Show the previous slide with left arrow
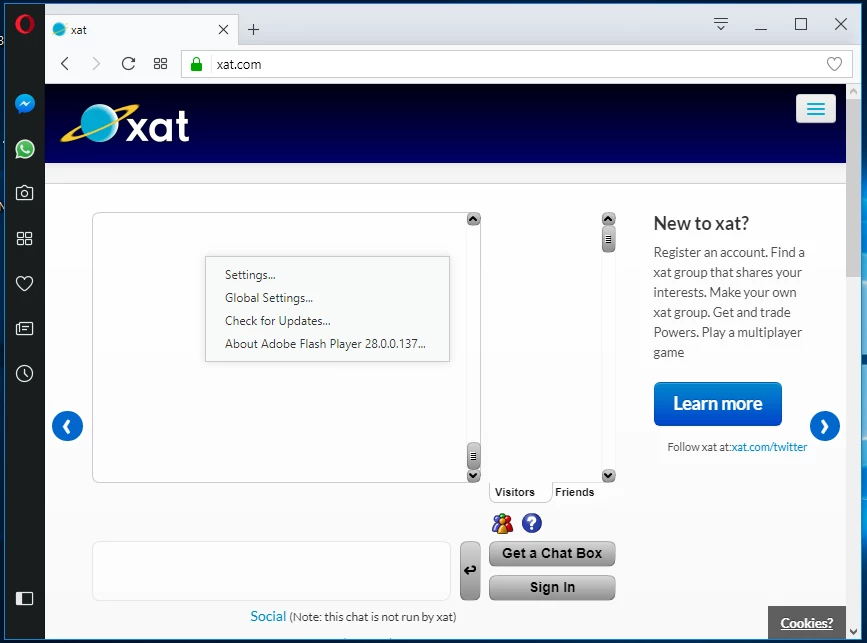867x643 pixels. 67,426
